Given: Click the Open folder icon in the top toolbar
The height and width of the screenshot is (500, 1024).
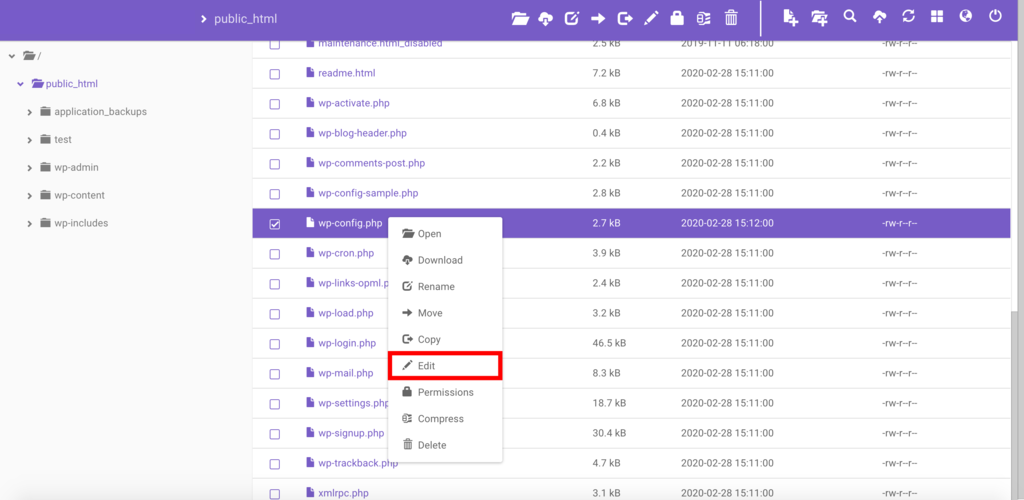Looking at the screenshot, I should (x=520, y=19).
